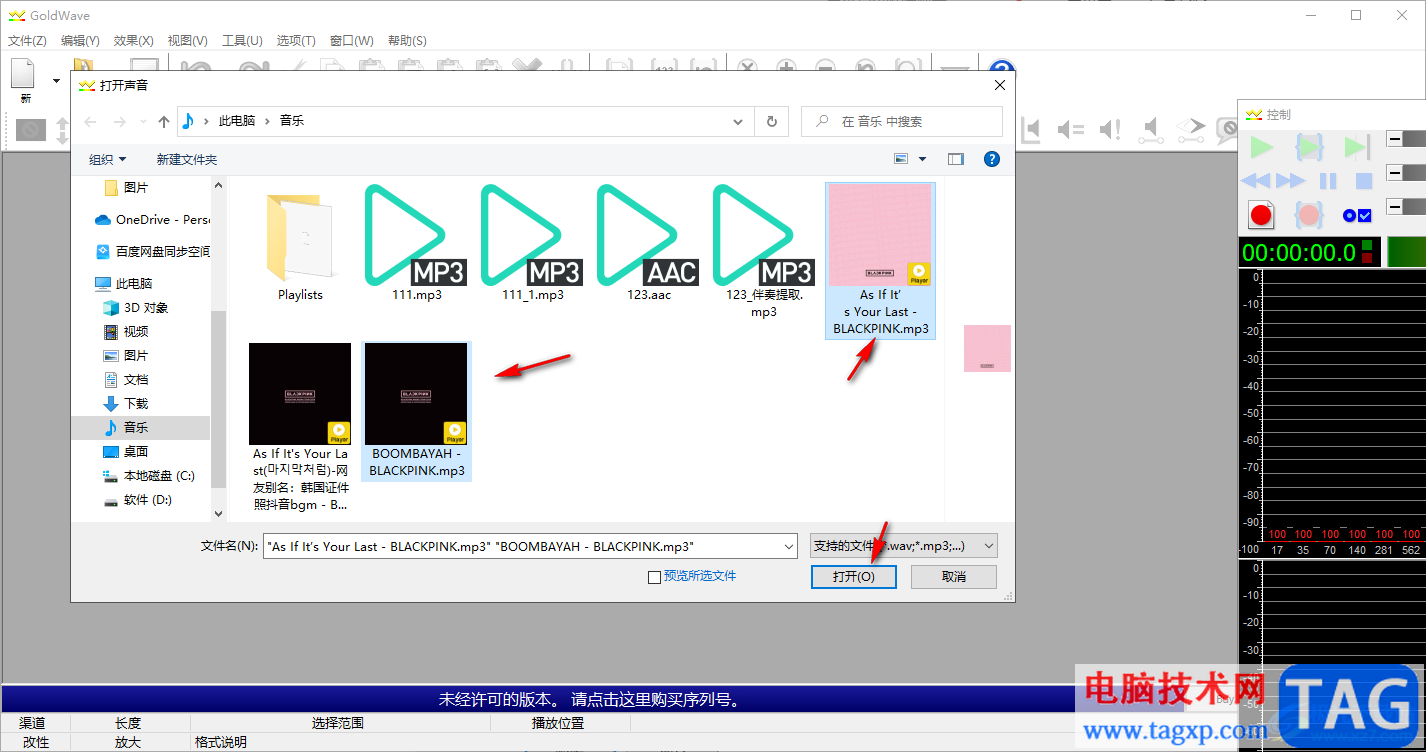Viewport: 1426px width, 752px height.
Task: Select BOOMBAYAH - BLACKPINK.mp3 file
Action: pos(417,411)
